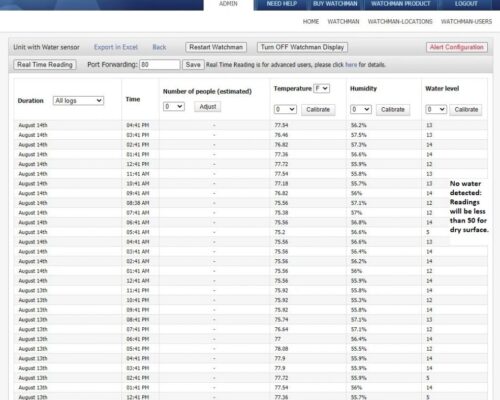Click Restart Watchman button

216,47
